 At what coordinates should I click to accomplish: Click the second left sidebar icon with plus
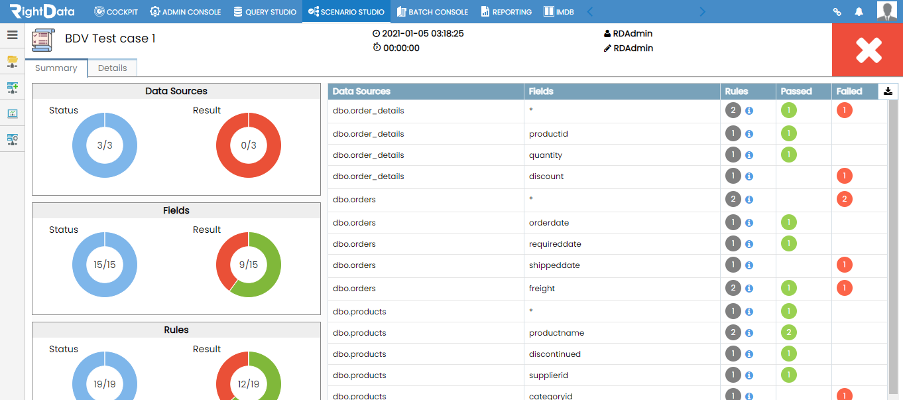[x=13, y=88]
